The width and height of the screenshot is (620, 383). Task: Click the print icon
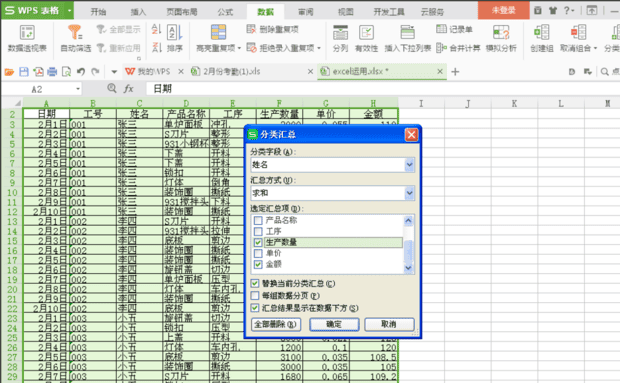click(52, 72)
